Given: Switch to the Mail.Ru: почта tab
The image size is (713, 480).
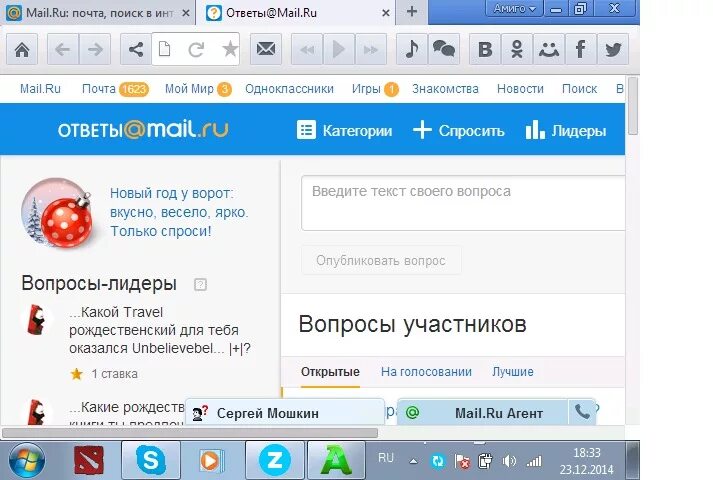Looking at the screenshot, I should [98, 13].
